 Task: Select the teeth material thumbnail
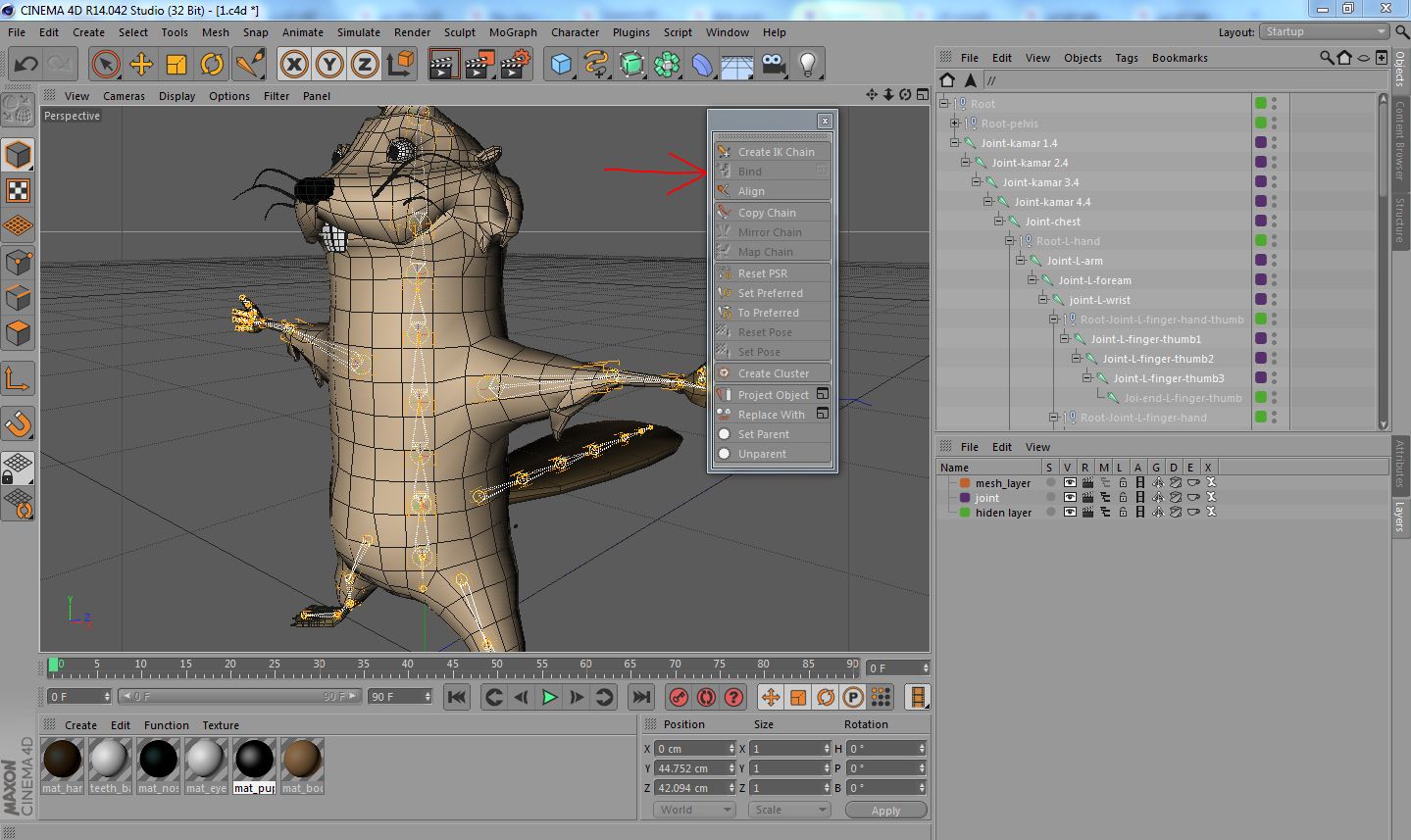pos(109,760)
